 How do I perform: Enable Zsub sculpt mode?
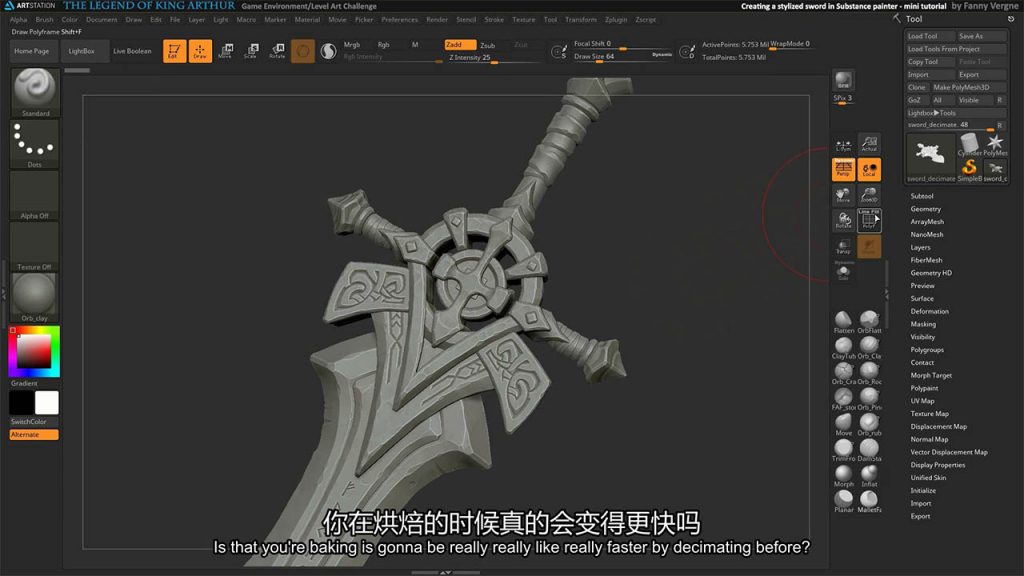(x=488, y=45)
